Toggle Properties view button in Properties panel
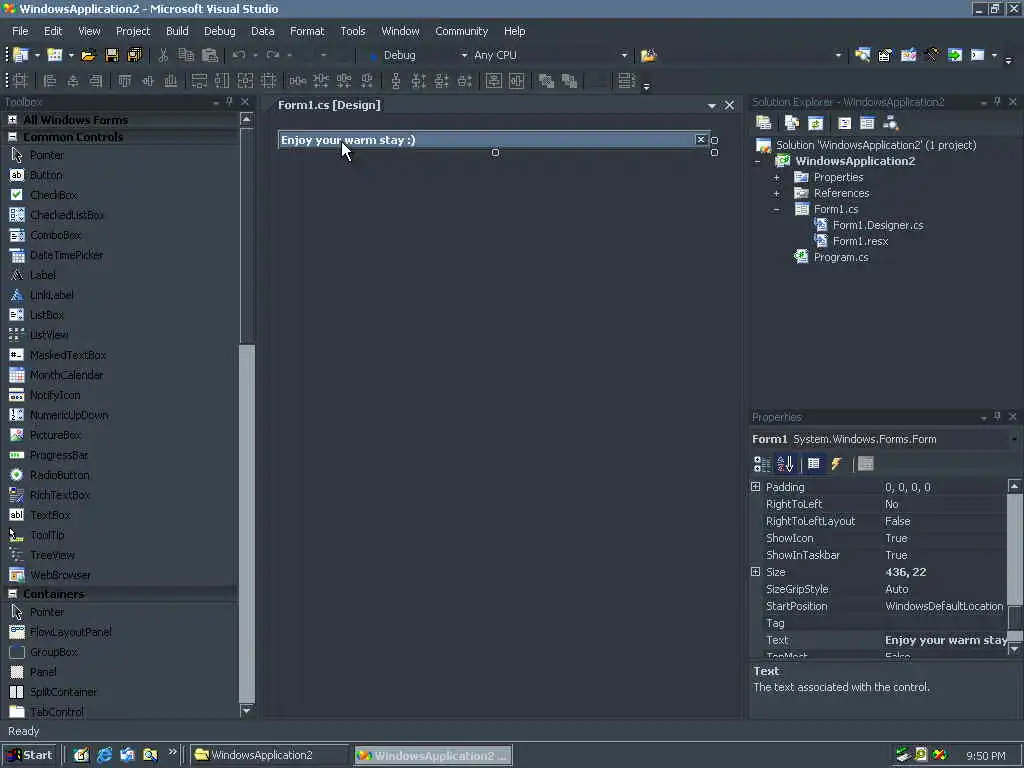This screenshot has width=1024, height=768. click(x=814, y=464)
